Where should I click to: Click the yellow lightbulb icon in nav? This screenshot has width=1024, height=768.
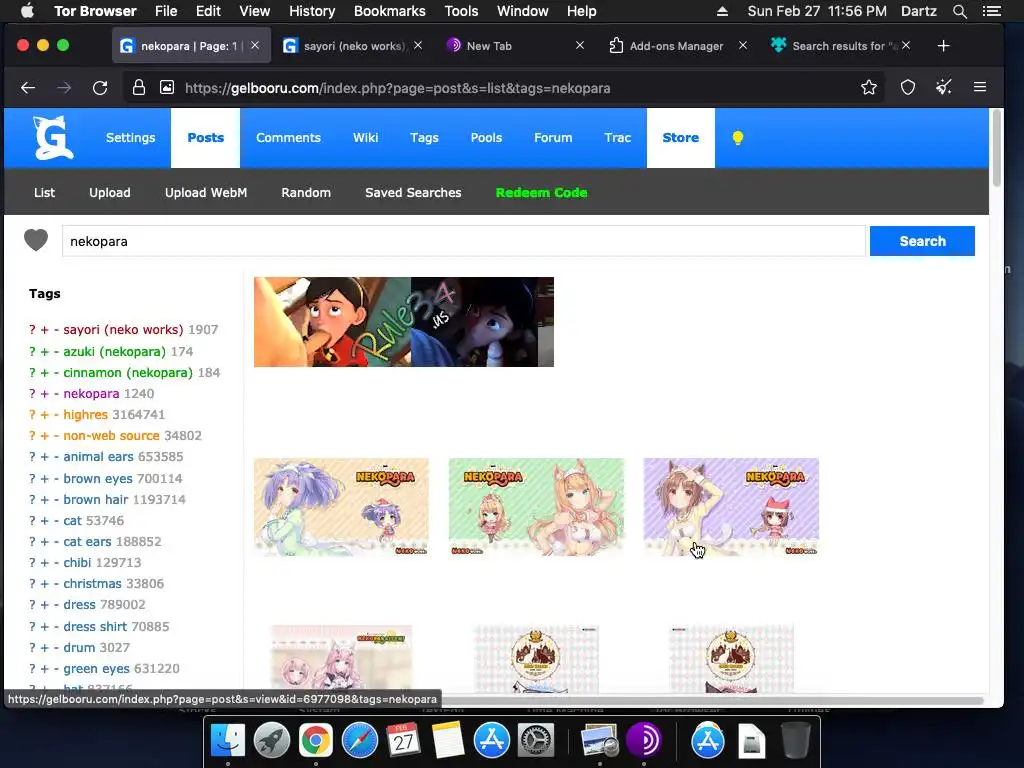tap(738, 138)
